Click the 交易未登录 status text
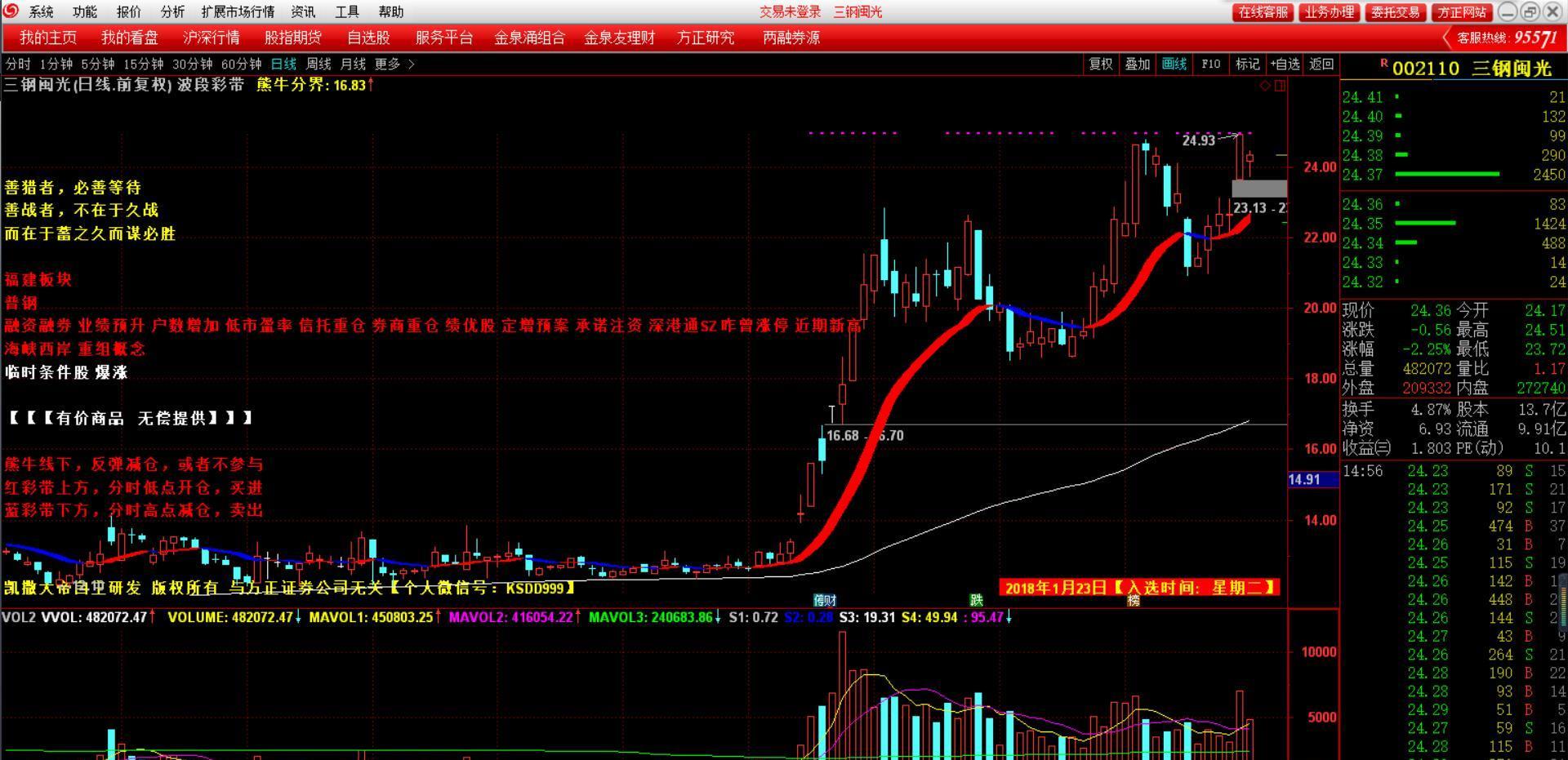Viewport: 1568px width, 760px height. click(x=790, y=11)
